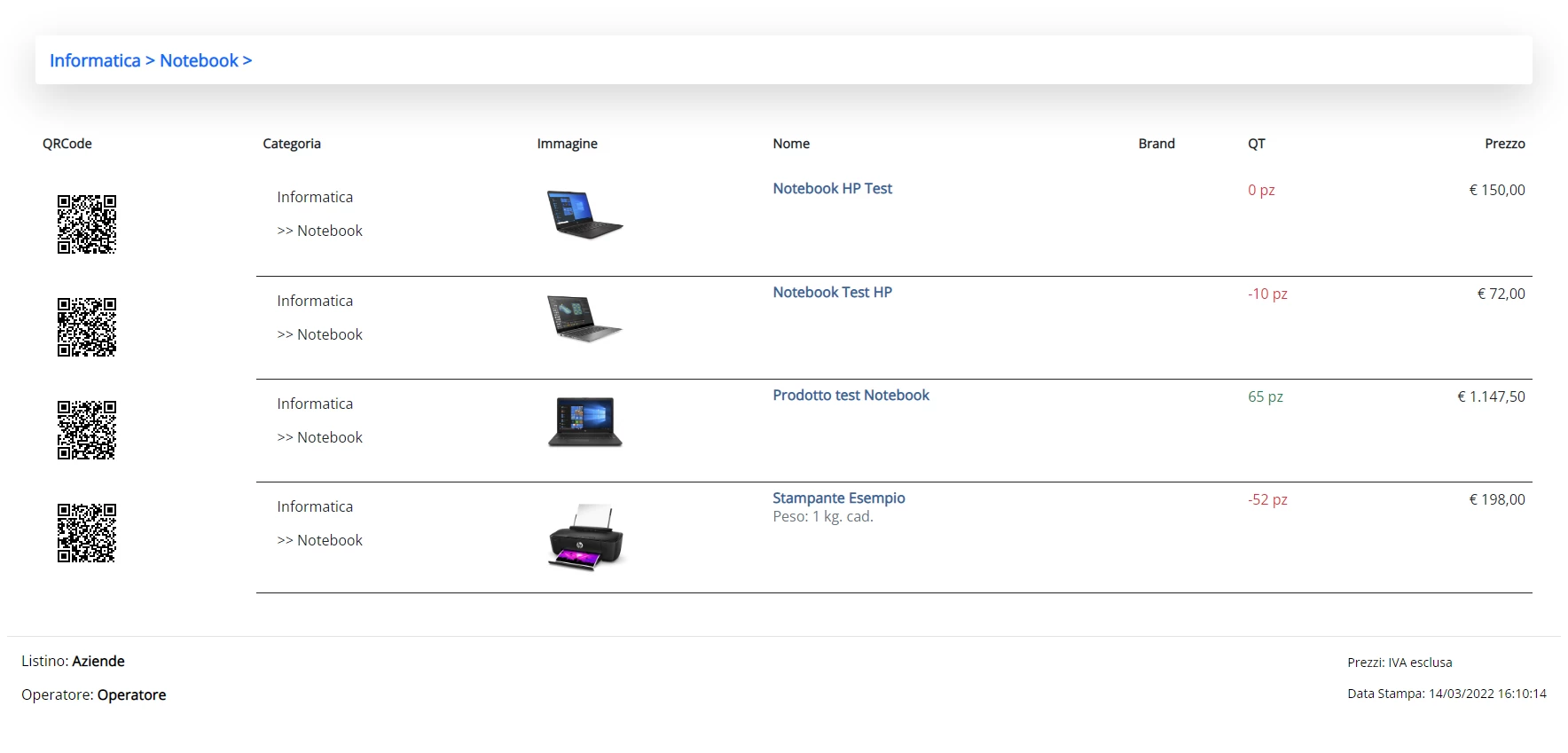Open the Informatica breadcrumb link

pyautogui.click(x=95, y=60)
